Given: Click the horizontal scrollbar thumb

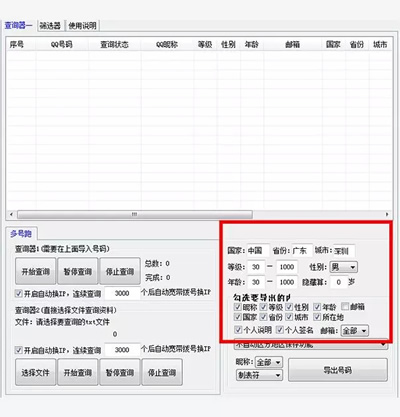Looking at the screenshot, I should pyautogui.click(x=135, y=214).
